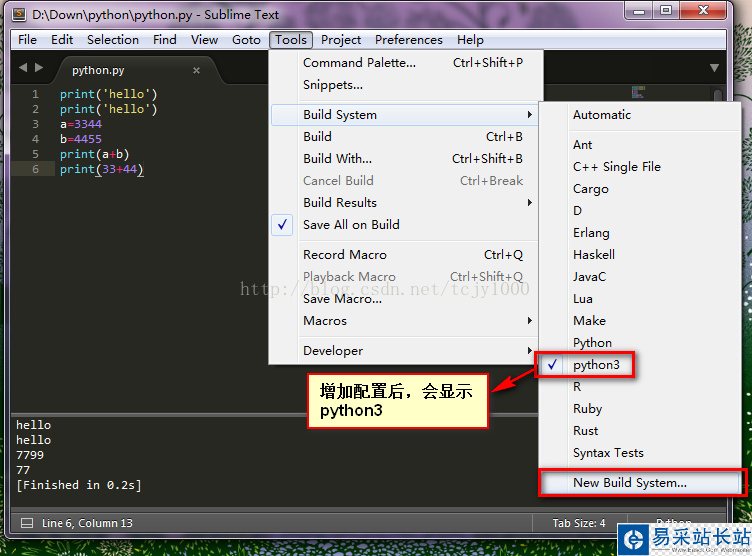752x556 pixels.
Task: Open the View menu
Action: (204, 40)
